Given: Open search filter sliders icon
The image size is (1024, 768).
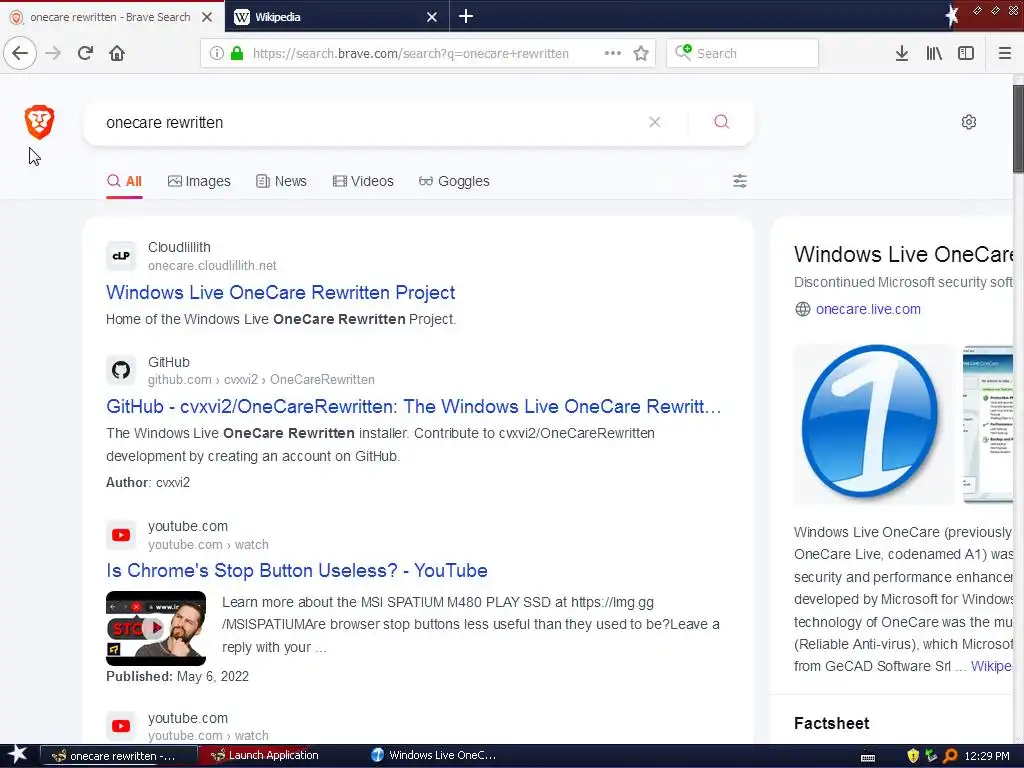Looking at the screenshot, I should [740, 181].
